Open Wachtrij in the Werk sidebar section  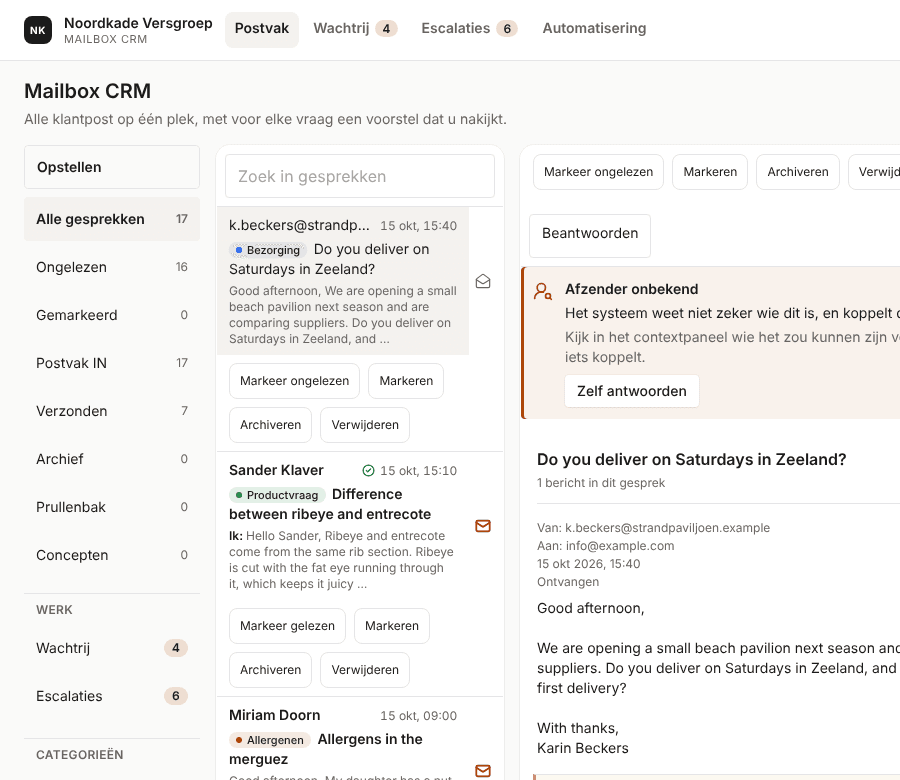click(112, 648)
